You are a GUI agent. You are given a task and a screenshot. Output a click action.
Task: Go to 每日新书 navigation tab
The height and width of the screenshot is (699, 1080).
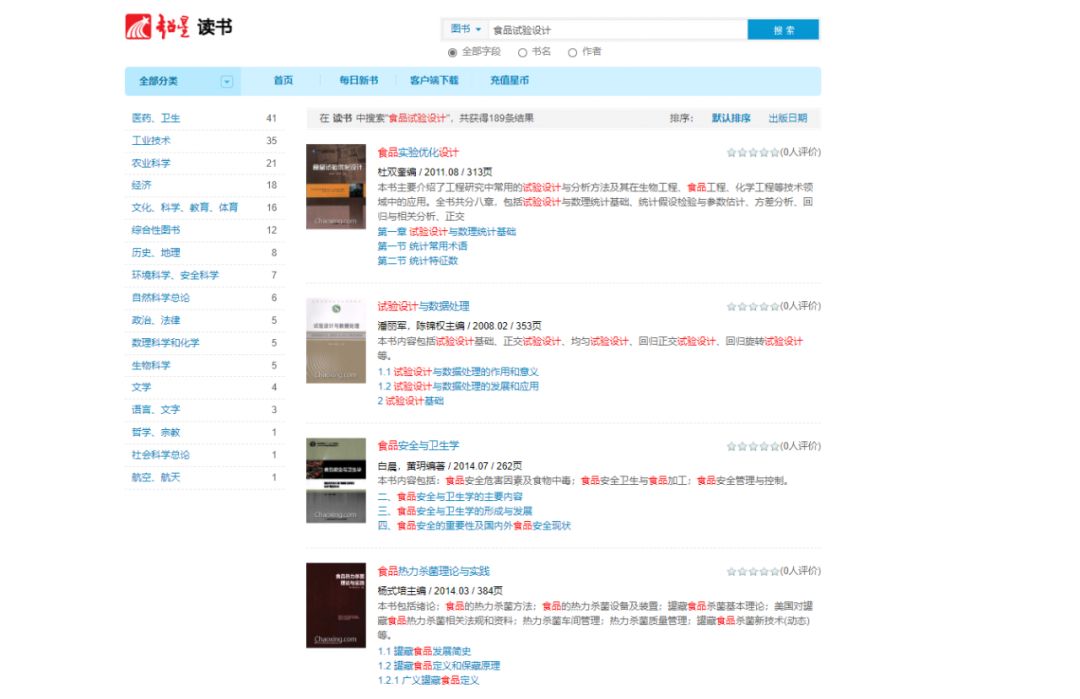(x=358, y=81)
